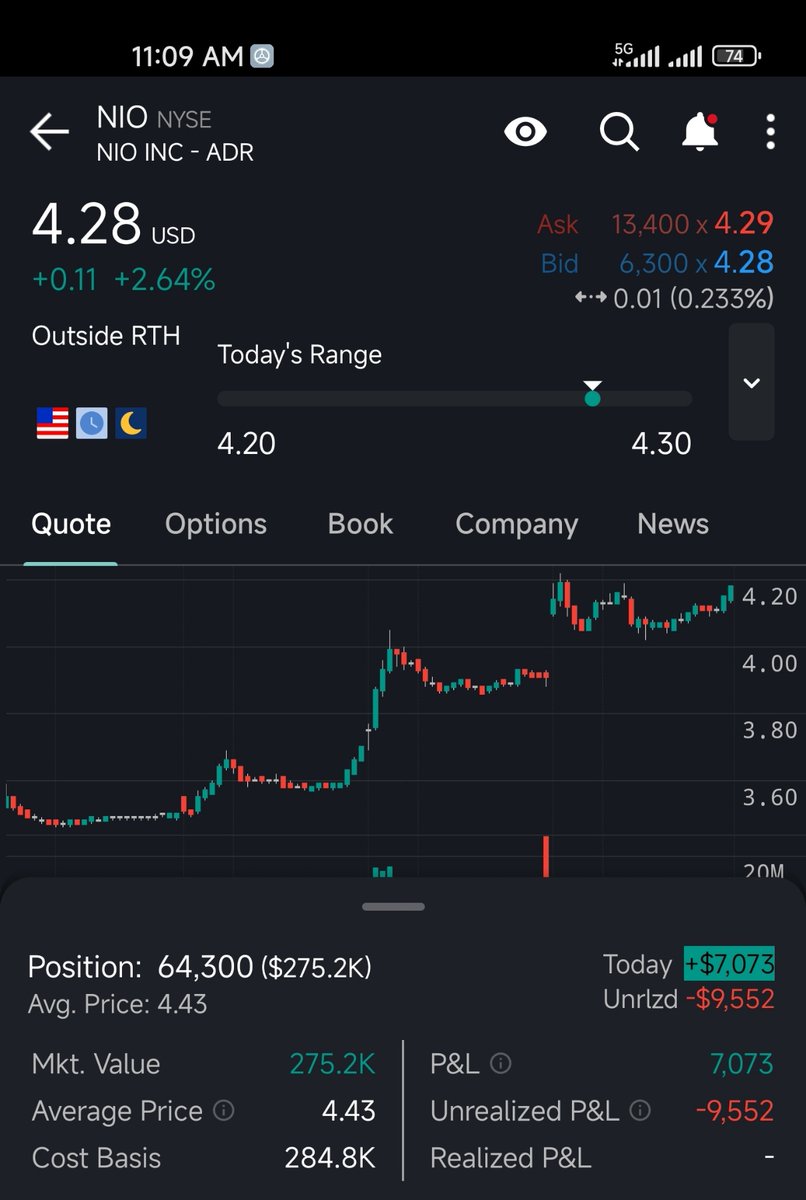
Task: Tap the +2.64% change value
Action: pos(165,280)
